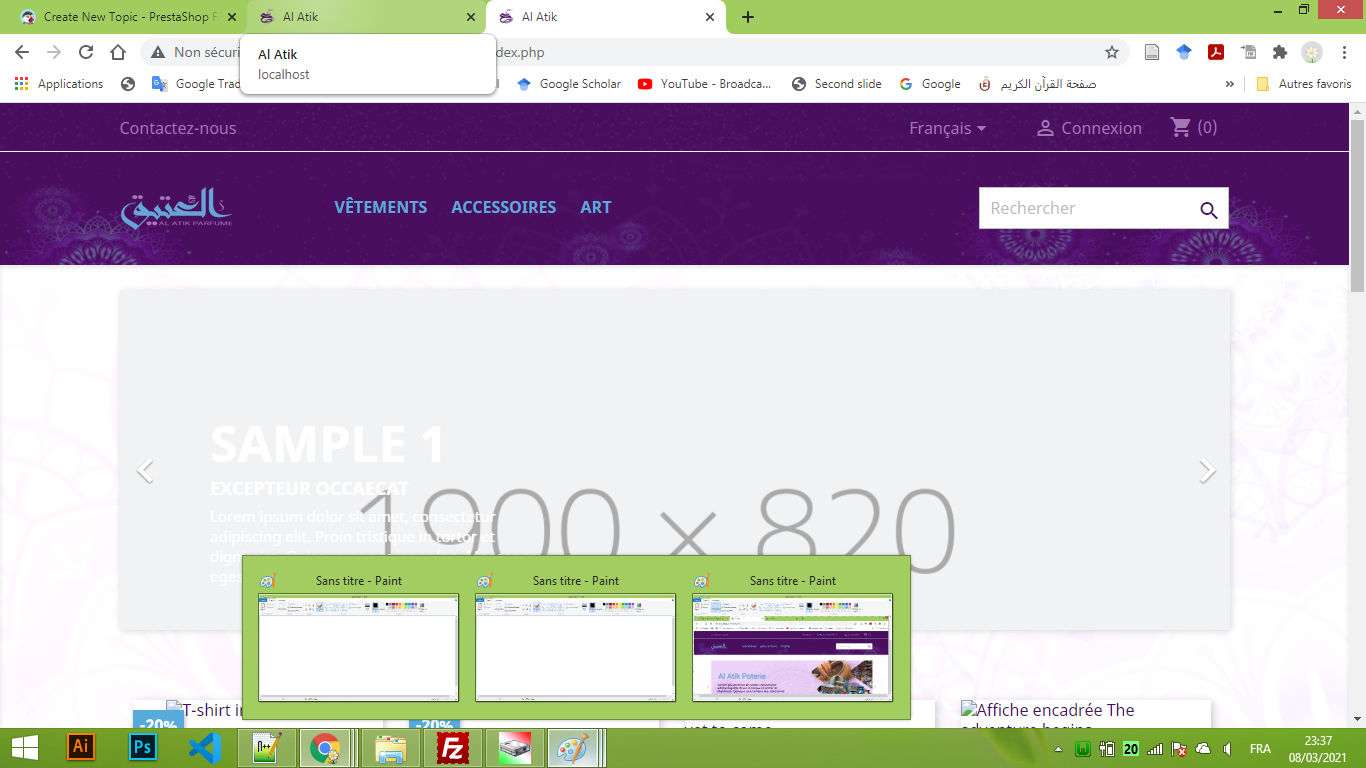The image size is (1366, 768).
Task: Open the Windows Start menu
Action: point(25,748)
